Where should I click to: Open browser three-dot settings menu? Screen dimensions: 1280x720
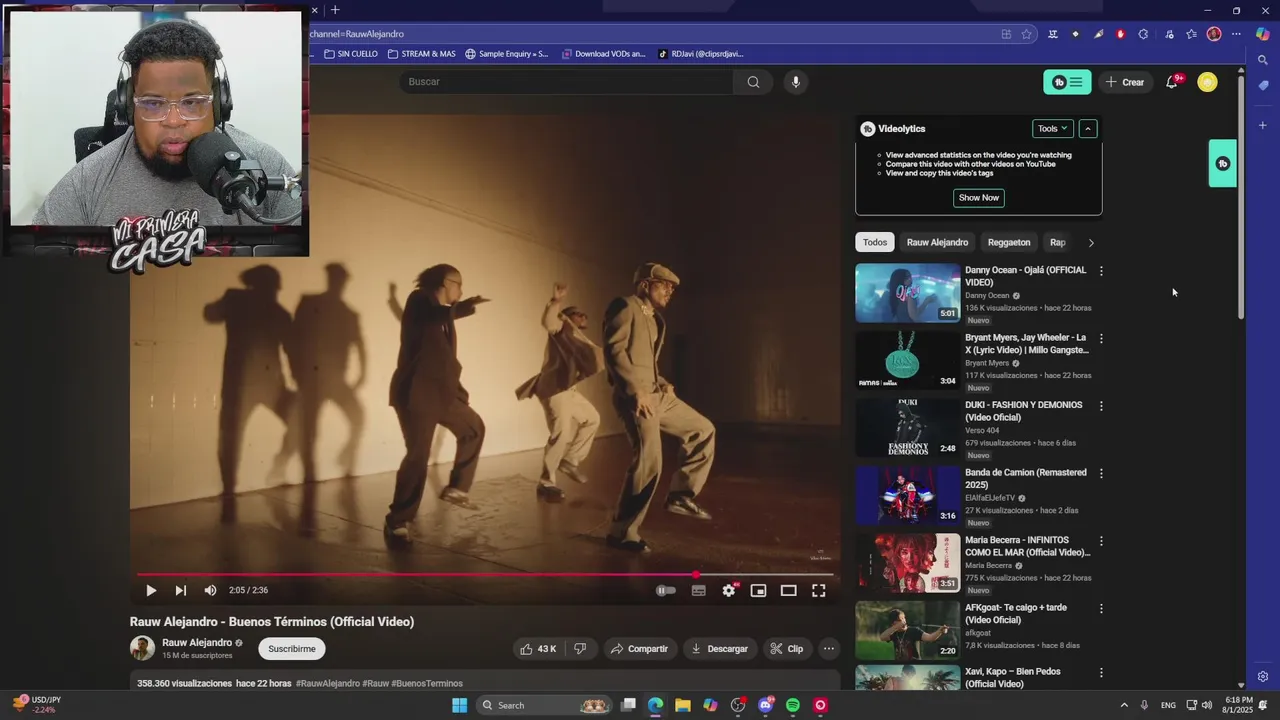pyautogui.click(x=1236, y=34)
